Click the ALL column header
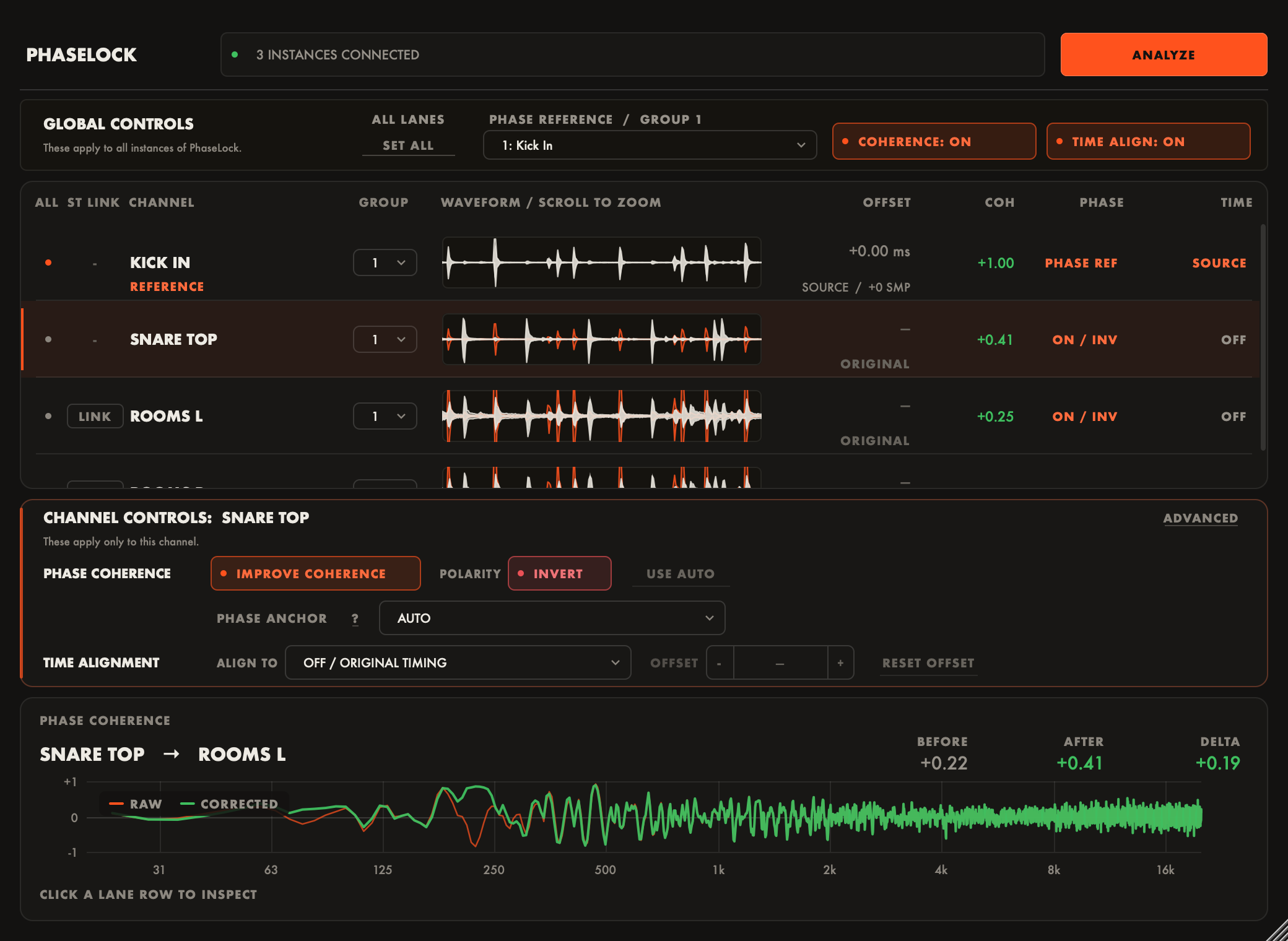 coord(46,202)
